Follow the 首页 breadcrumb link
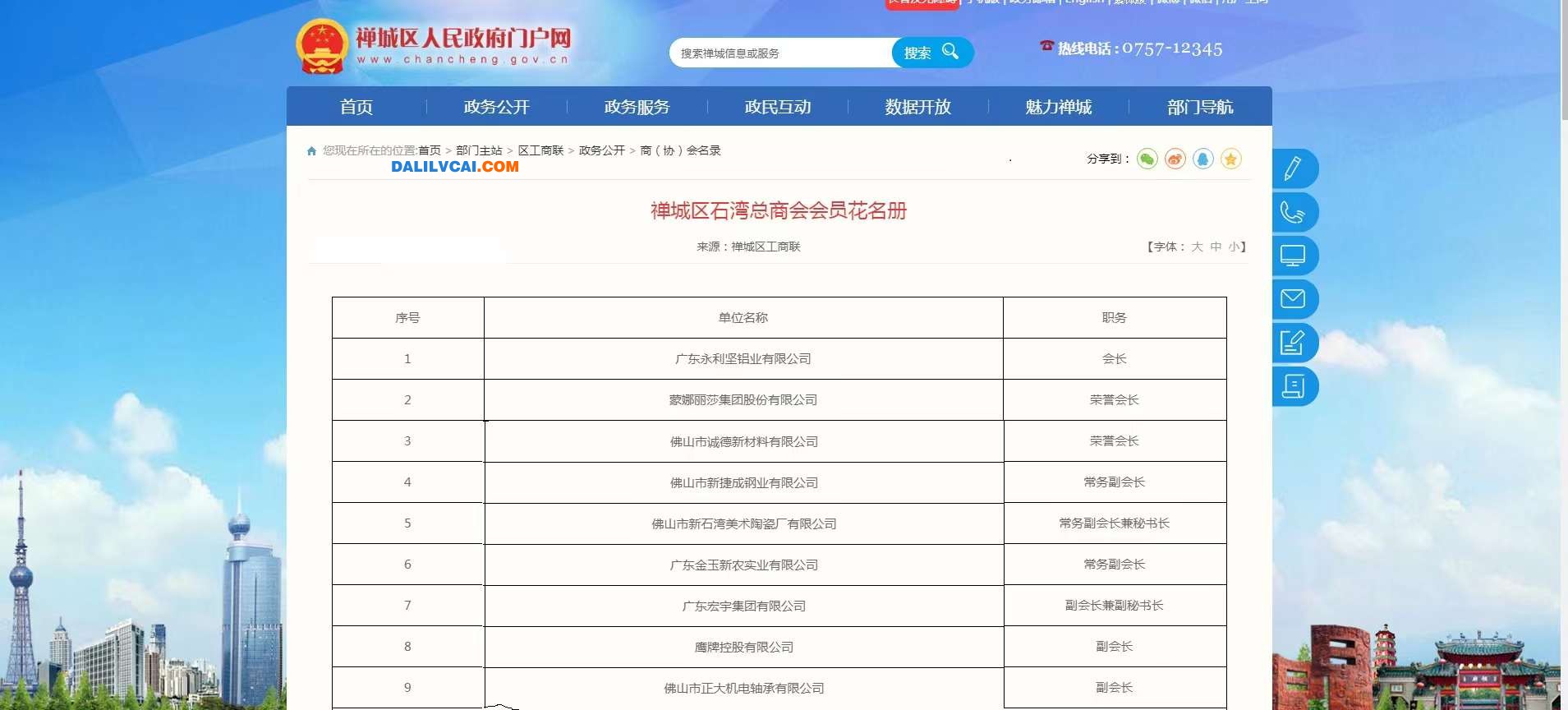The image size is (1568, 710). tap(430, 151)
